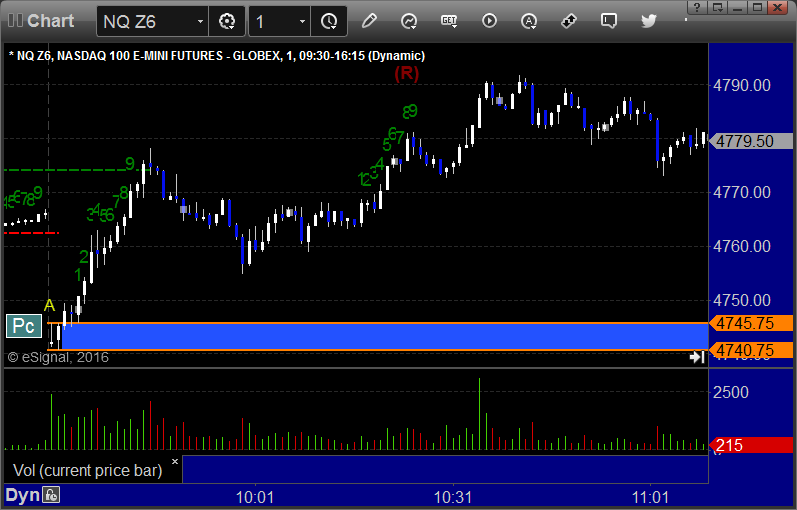Image resolution: width=797 pixels, height=510 pixels.
Task: Click the 4779.50 current price tag
Action: pos(751,141)
